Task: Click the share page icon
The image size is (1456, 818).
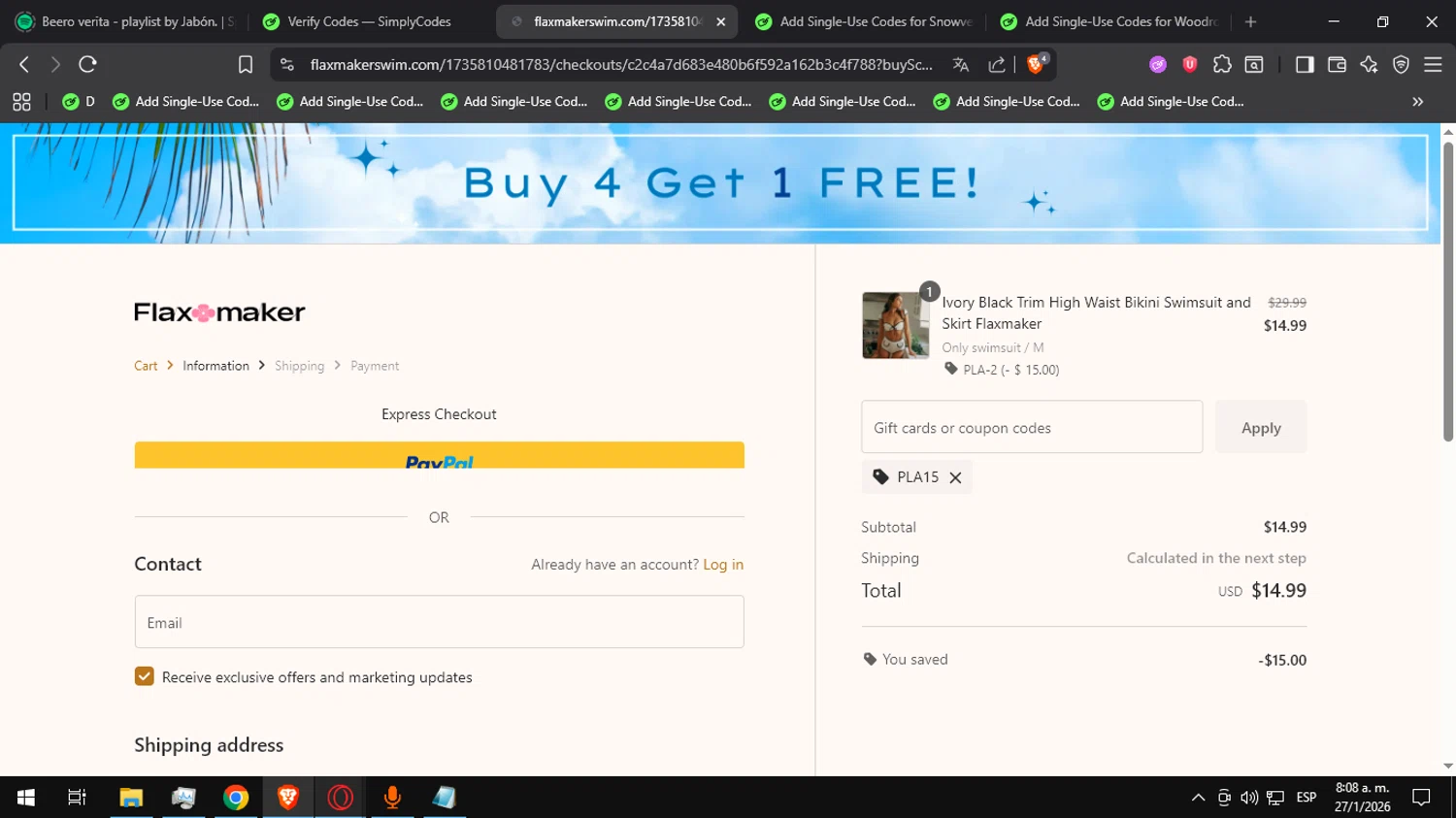Action: coord(997,64)
